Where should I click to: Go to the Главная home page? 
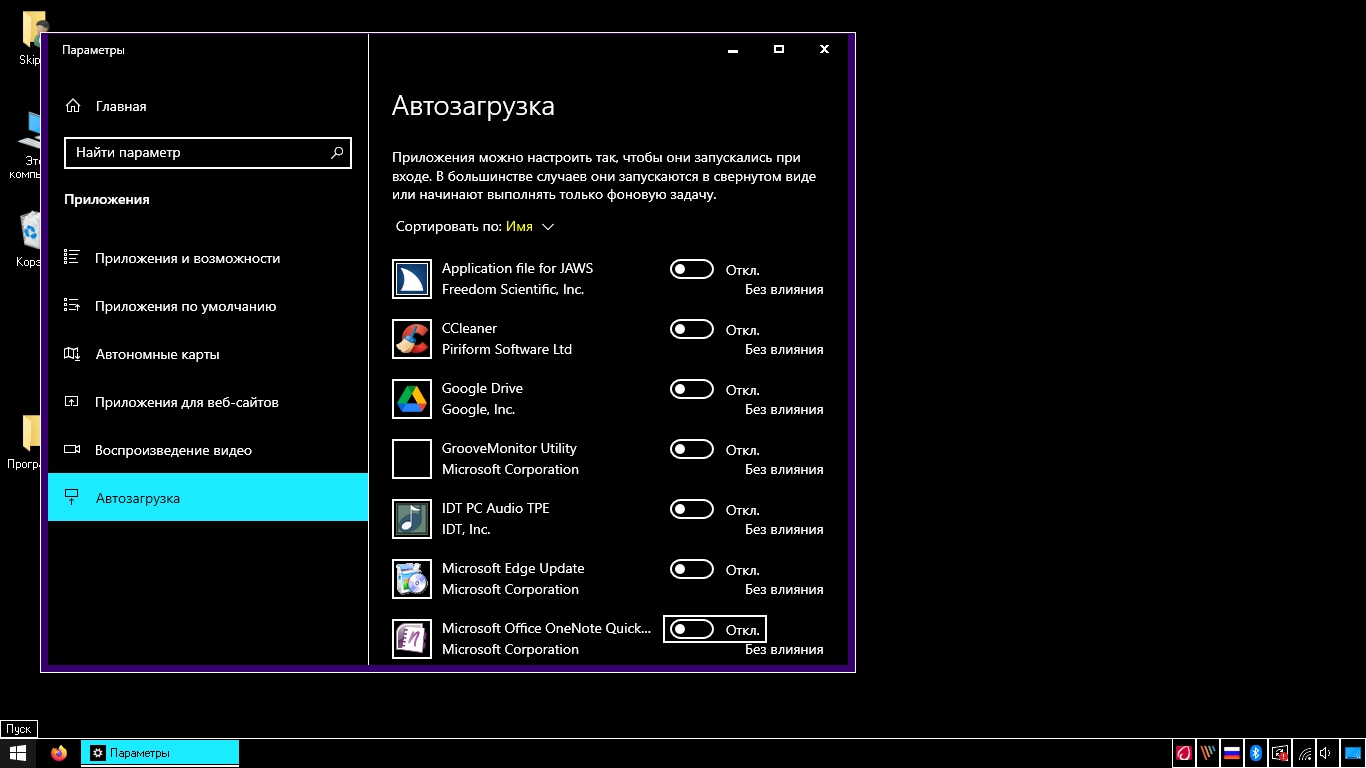tap(208, 106)
